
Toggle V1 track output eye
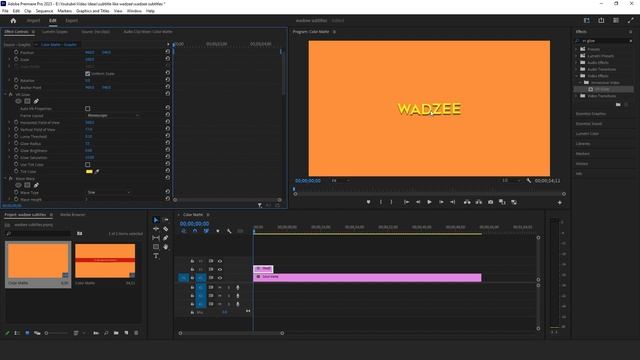(x=220, y=278)
